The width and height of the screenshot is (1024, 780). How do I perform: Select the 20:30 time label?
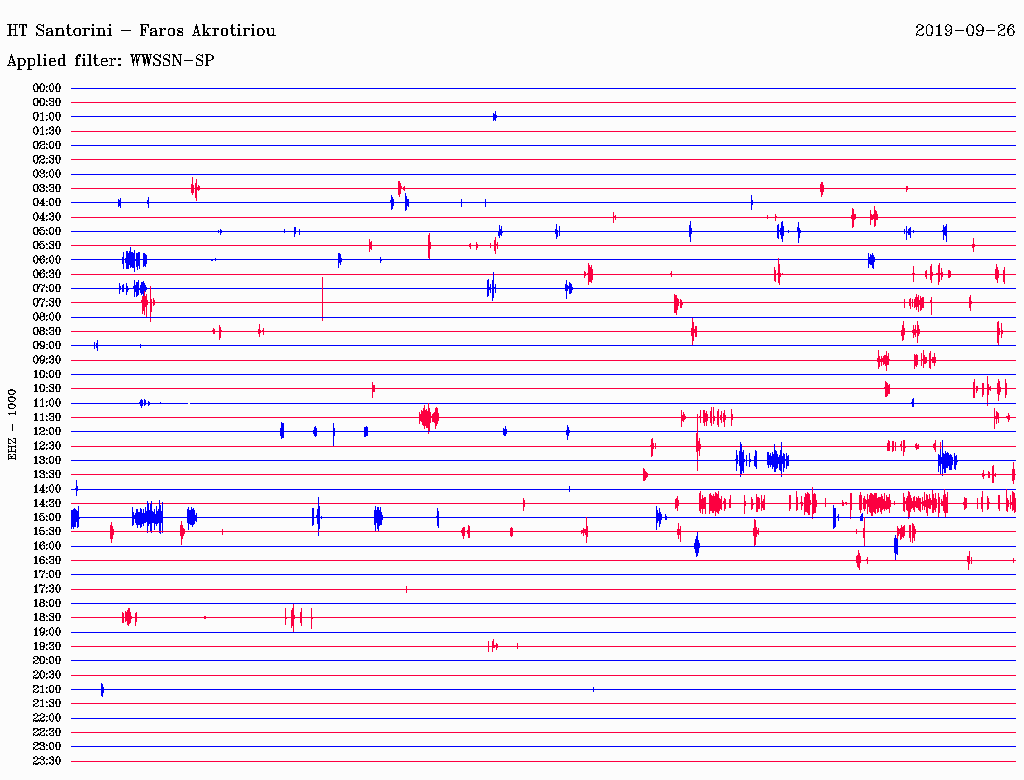pos(47,675)
